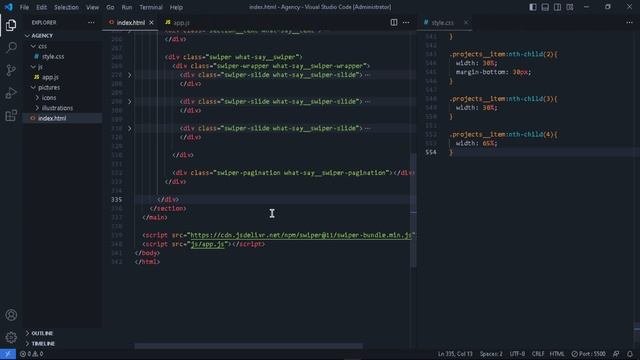
Task: Toggle primary side bar layout button
Action: tap(533, 7)
